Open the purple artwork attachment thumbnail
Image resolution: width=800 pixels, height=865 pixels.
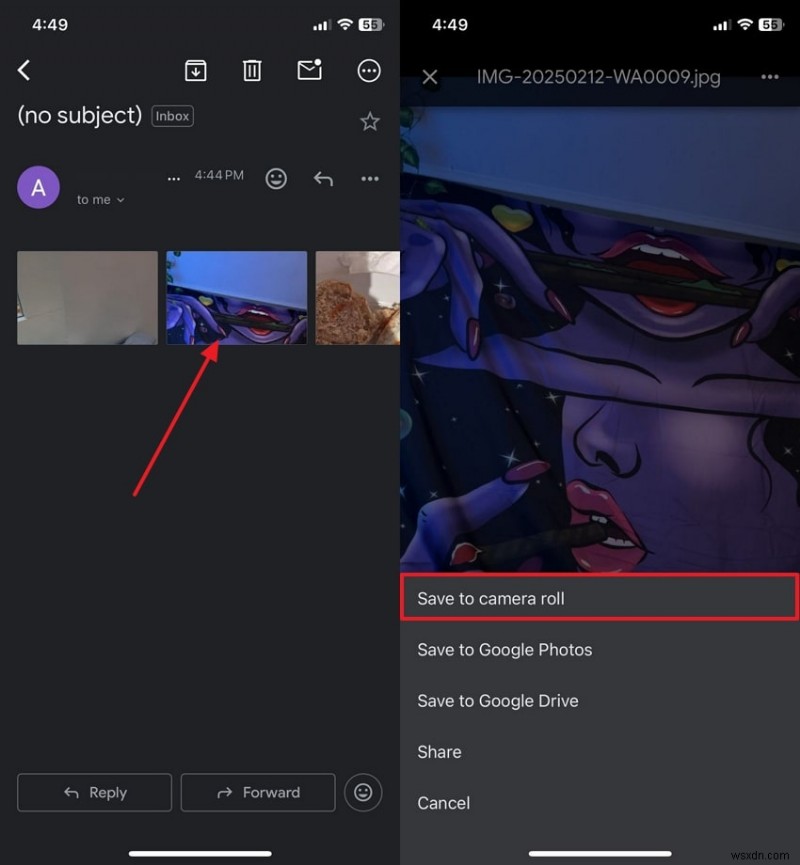[237, 298]
